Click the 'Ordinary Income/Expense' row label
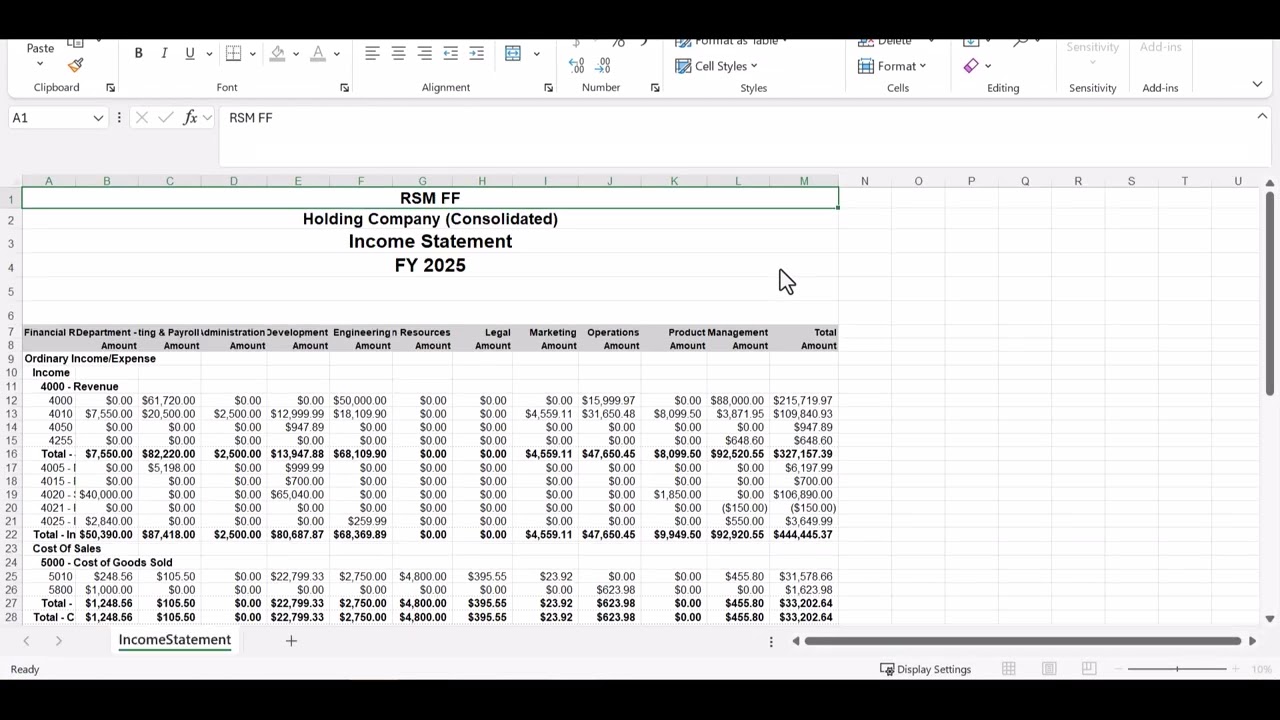Screen dimensions: 1280x720 point(90,359)
